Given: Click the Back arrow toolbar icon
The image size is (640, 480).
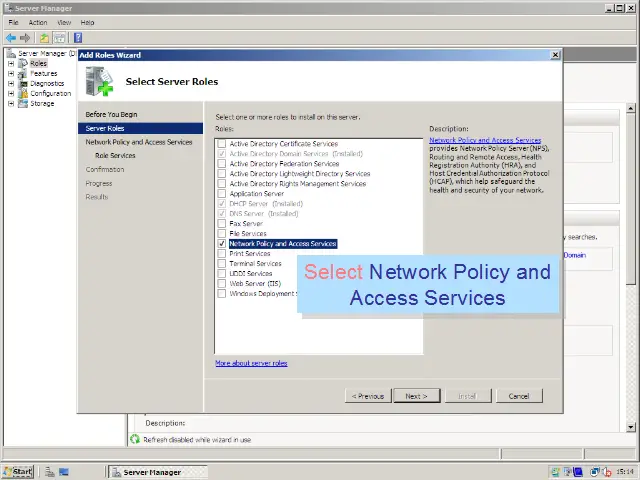Looking at the screenshot, I should 10,38.
